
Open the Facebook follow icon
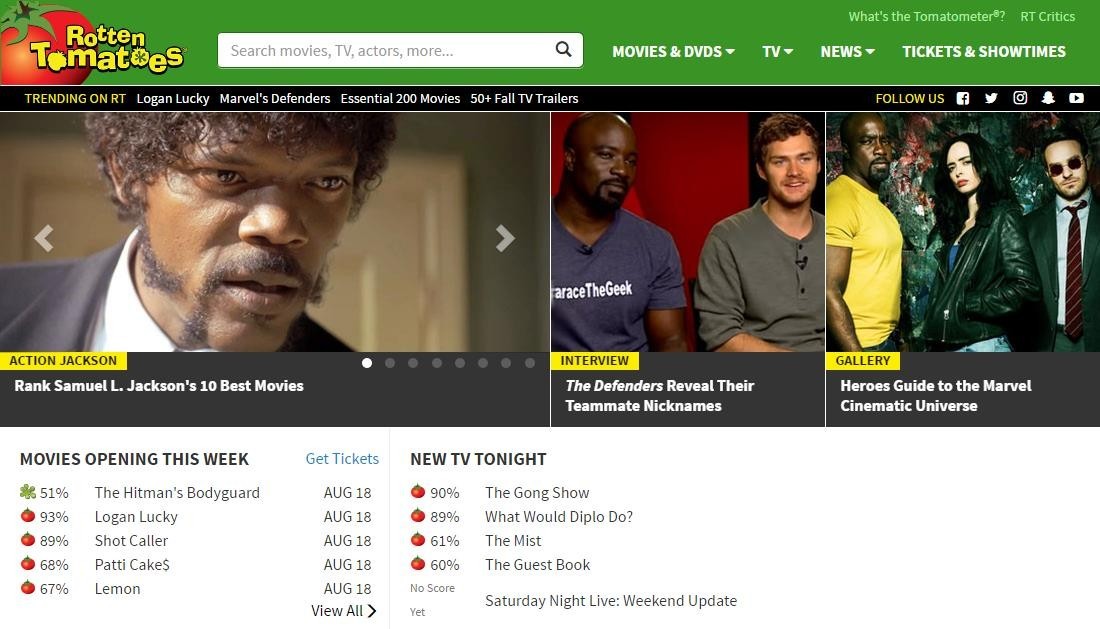coord(963,98)
